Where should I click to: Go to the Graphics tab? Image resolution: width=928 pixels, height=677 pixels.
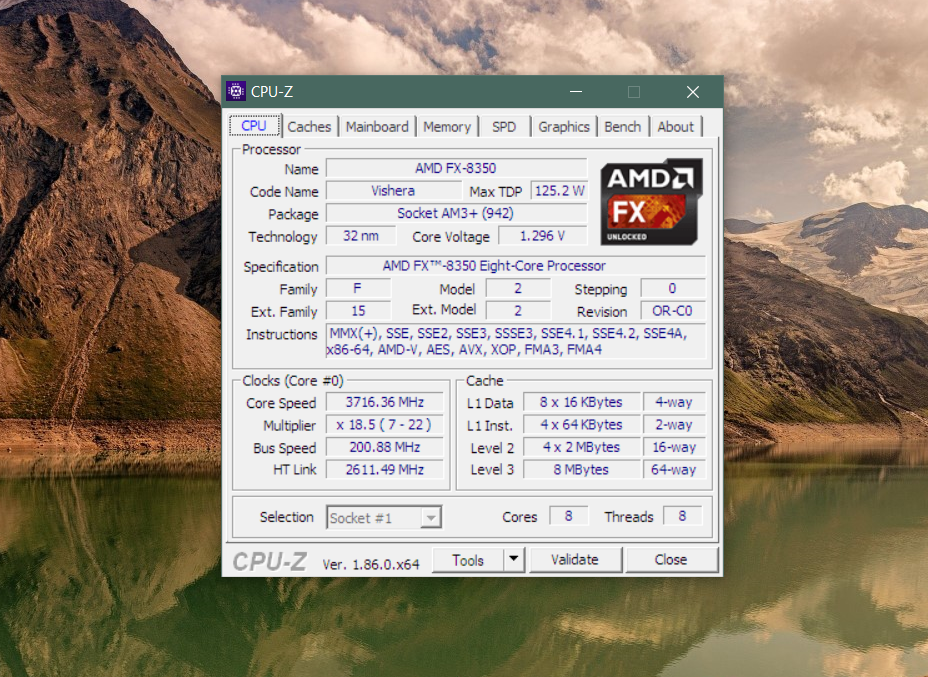[x=563, y=127]
